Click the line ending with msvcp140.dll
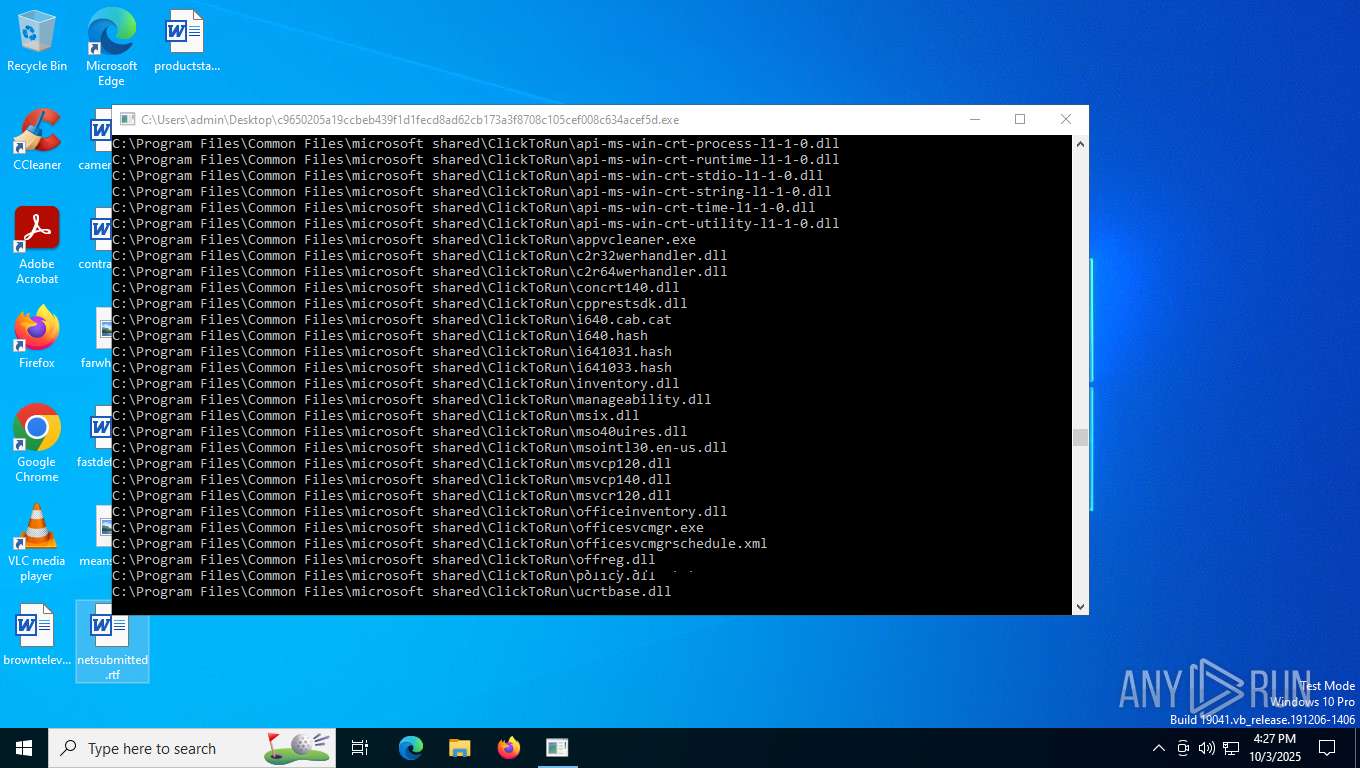The image size is (1360, 768). coord(392,480)
